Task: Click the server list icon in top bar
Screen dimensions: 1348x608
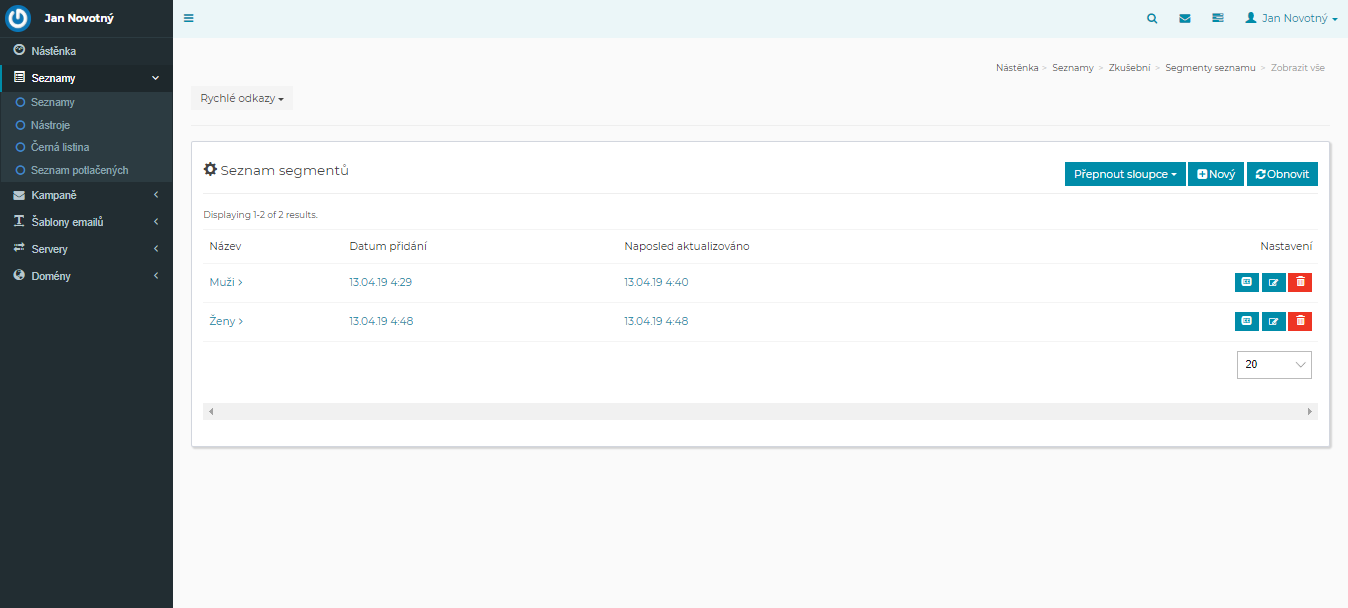Action: point(1217,18)
